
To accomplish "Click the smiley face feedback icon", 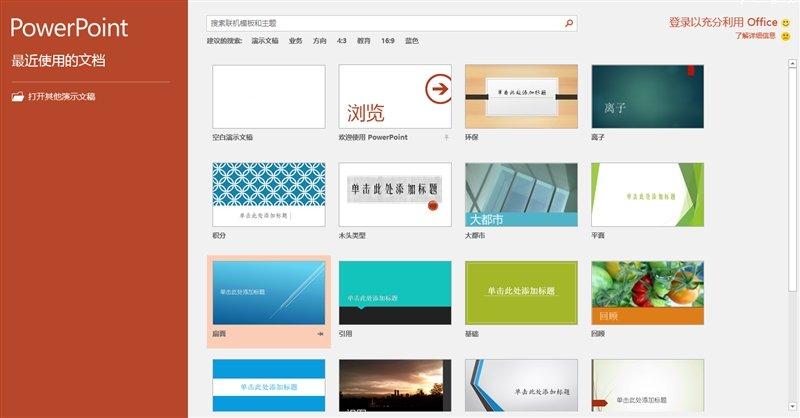I will tap(786, 22).
